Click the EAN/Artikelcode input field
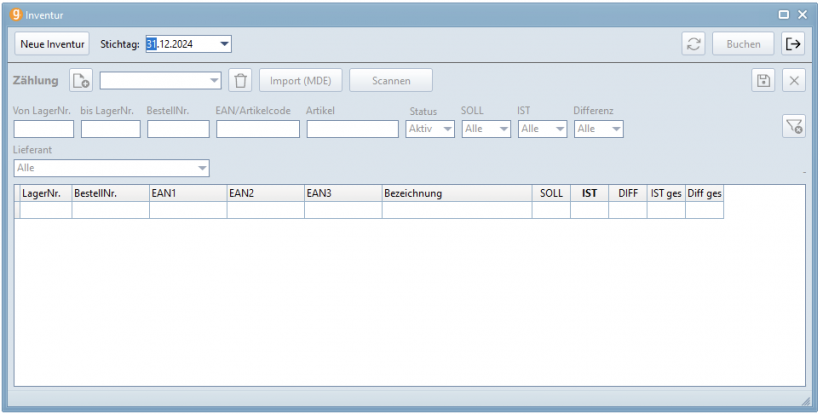 257,129
